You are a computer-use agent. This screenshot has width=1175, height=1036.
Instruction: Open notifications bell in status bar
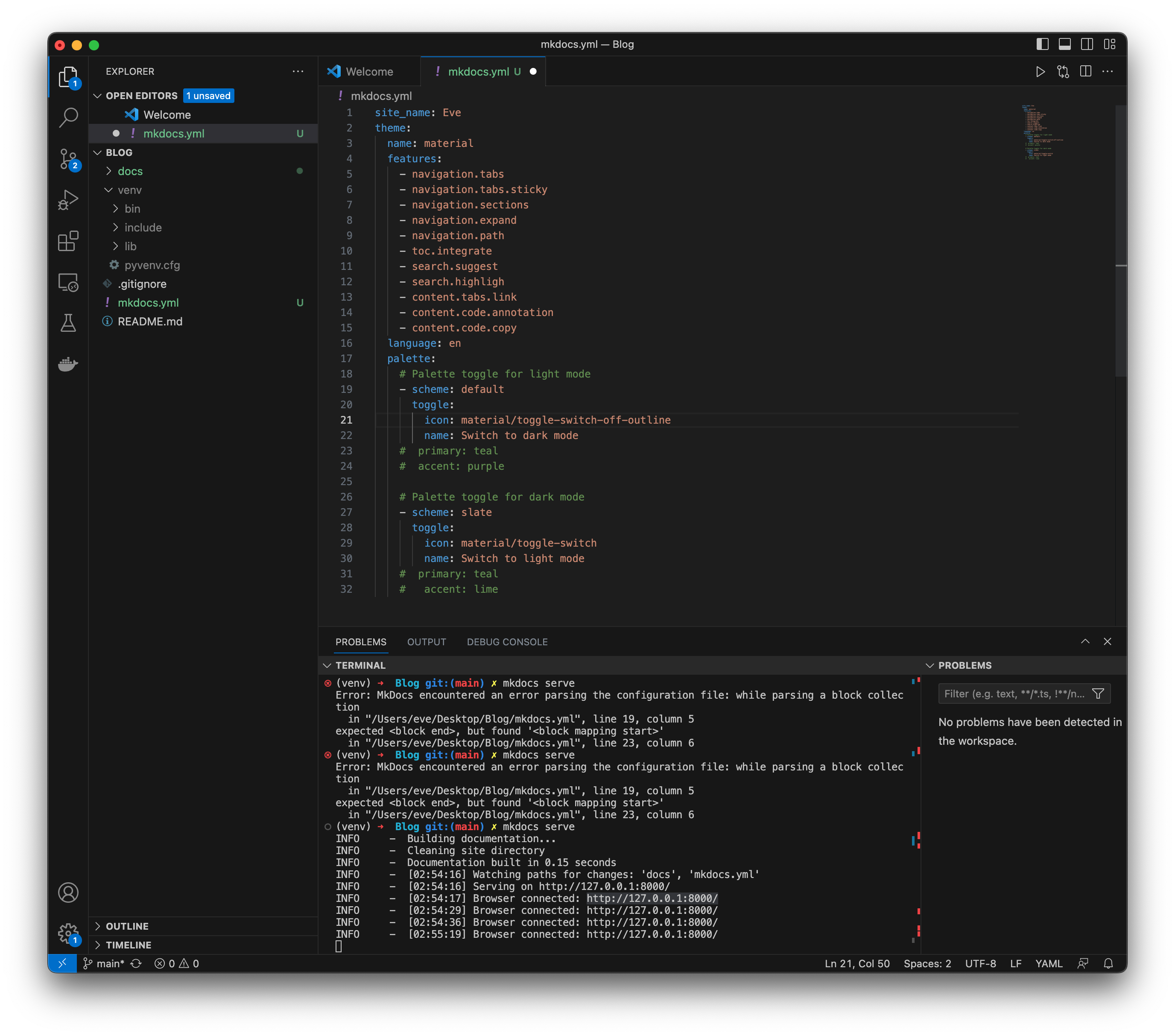pyautogui.click(x=1108, y=963)
